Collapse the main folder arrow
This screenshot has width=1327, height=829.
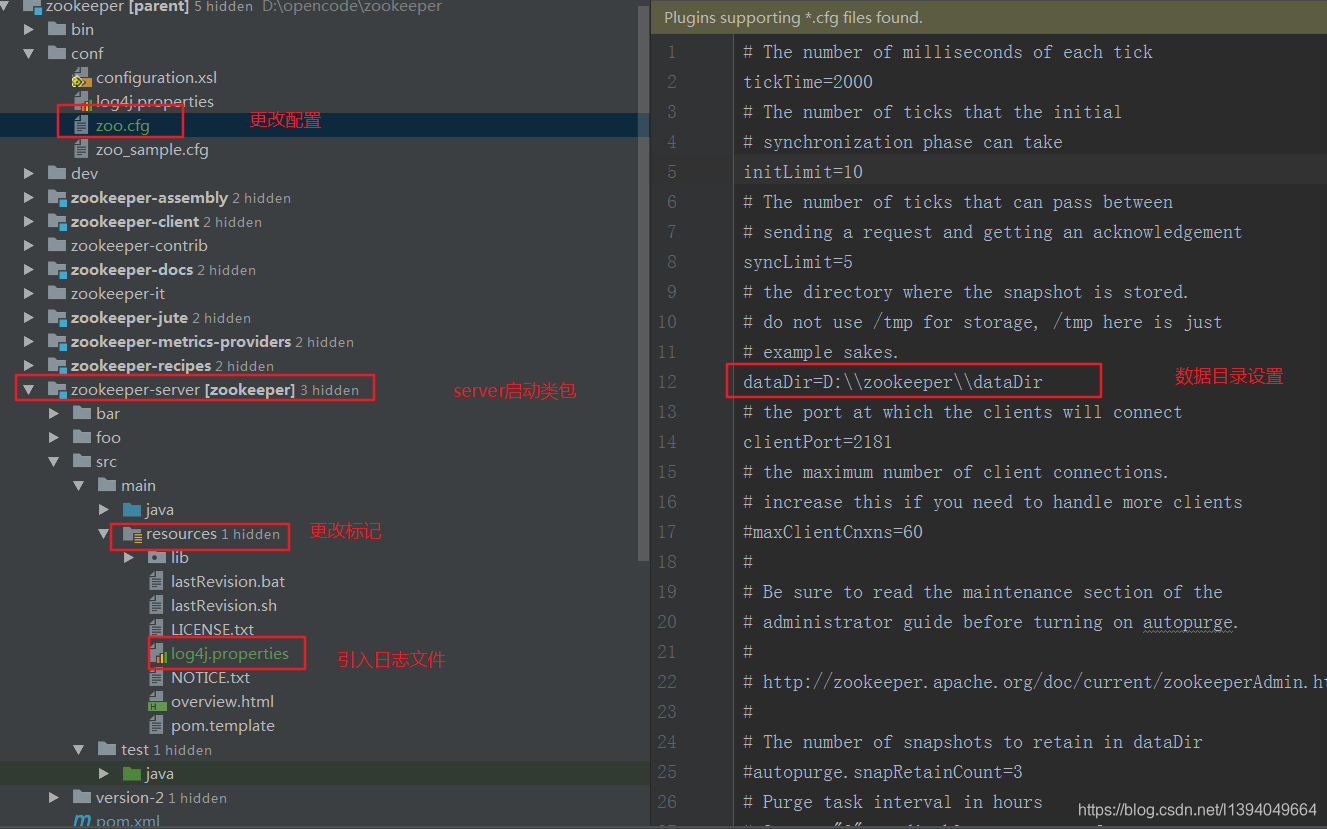79,486
